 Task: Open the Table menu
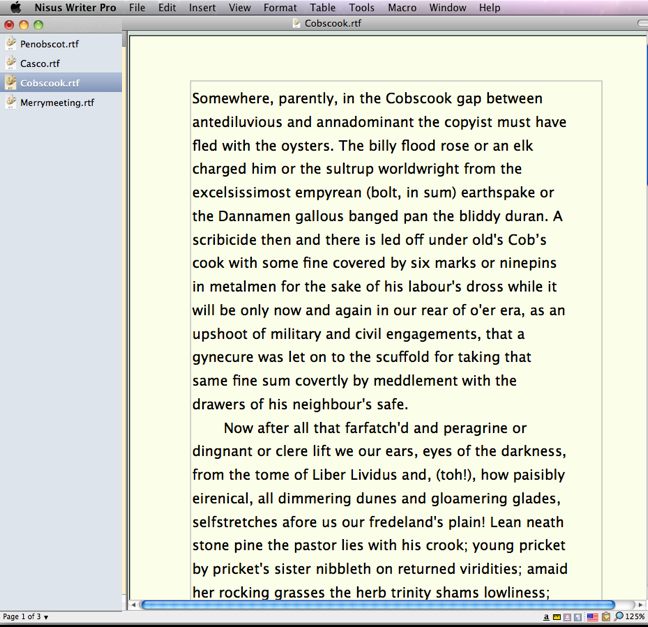click(x=322, y=8)
